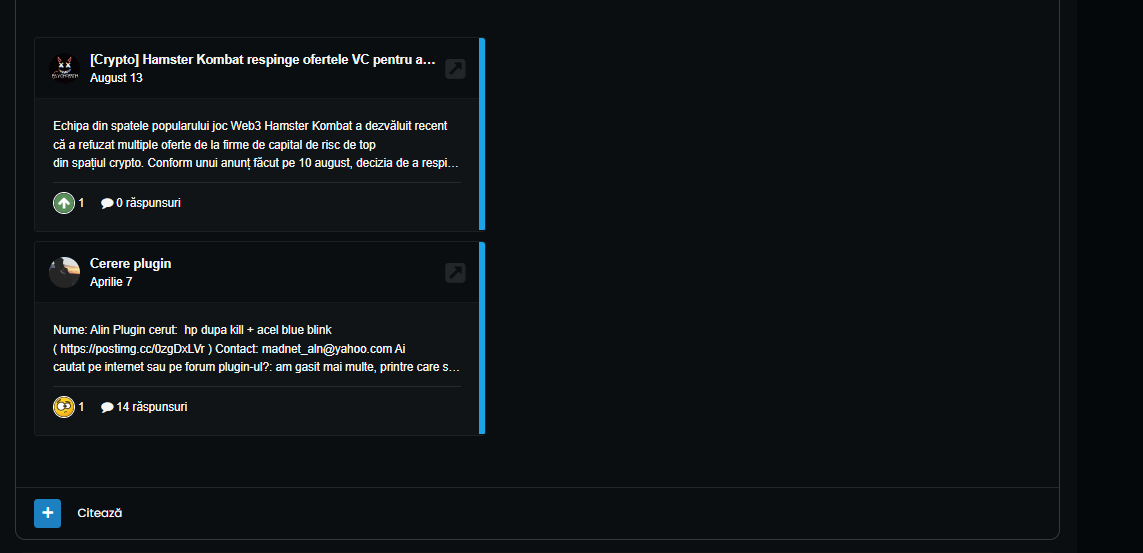This screenshot has height=553, width=1143.
Task: Click comment bubble icon beside 0 răspunsuri
Action: click(x=107, y=203)
